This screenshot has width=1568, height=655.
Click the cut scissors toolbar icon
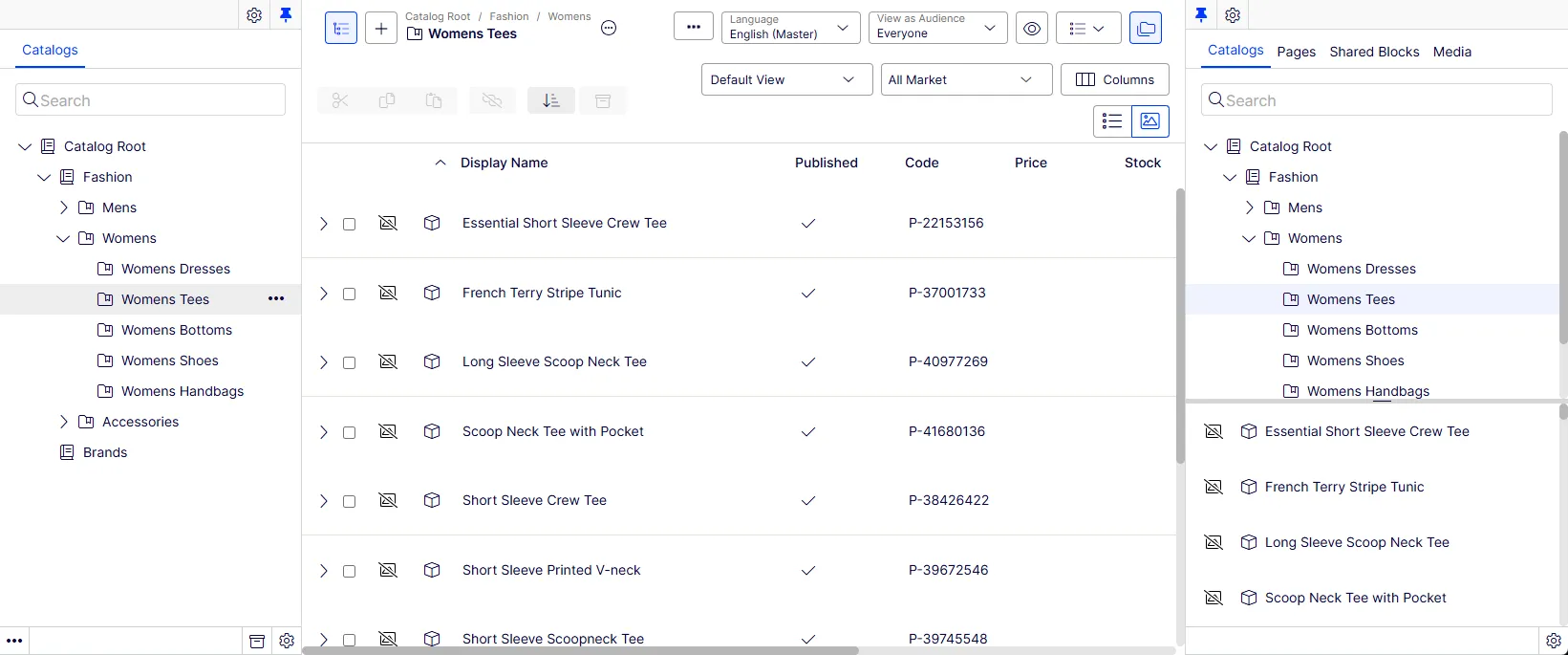[340, 100]
